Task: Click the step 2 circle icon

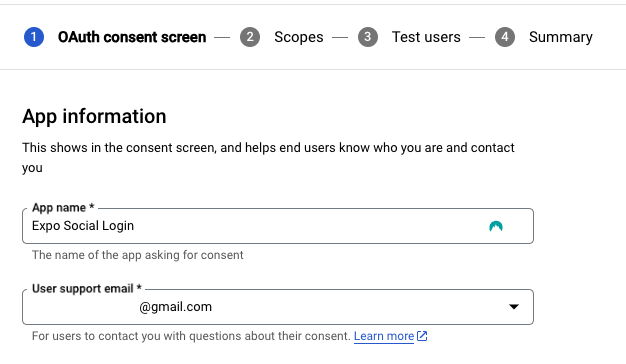Action: (250, 37)
